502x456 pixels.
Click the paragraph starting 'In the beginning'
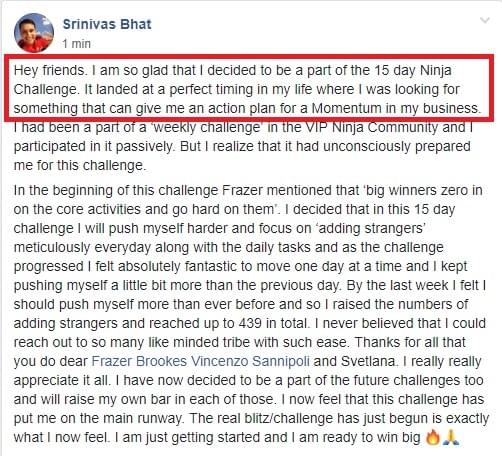coord(250,314)
